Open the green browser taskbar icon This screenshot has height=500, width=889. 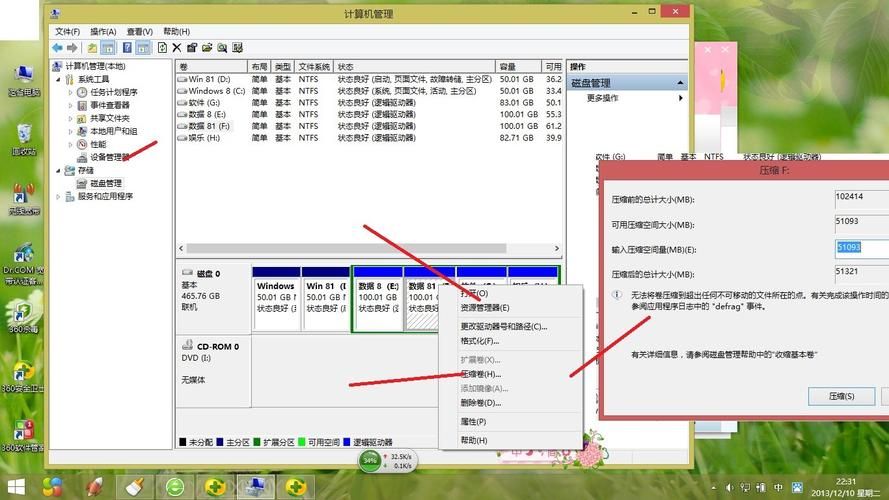[175, 486]
